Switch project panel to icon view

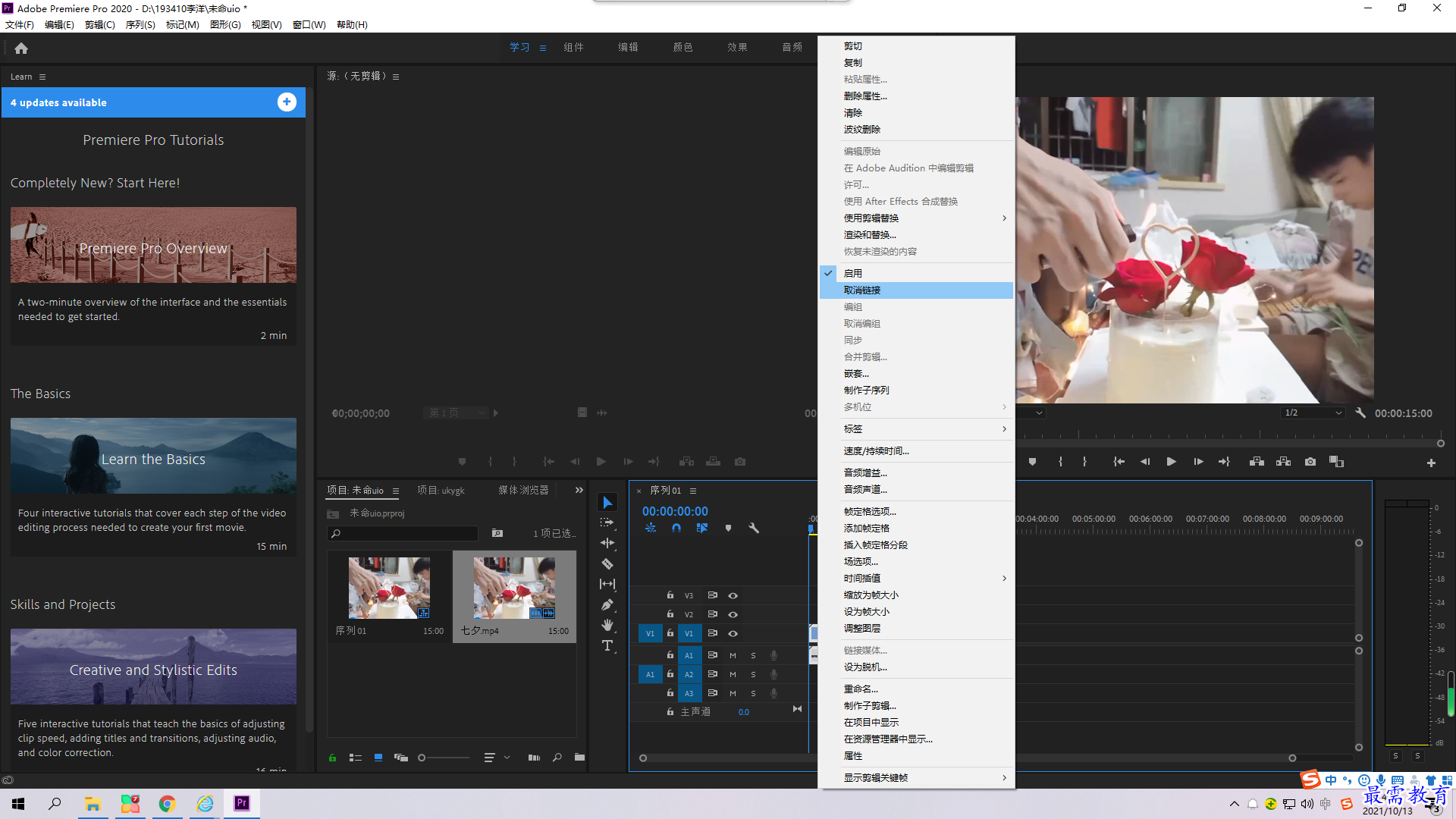click(x=378, y=758)
